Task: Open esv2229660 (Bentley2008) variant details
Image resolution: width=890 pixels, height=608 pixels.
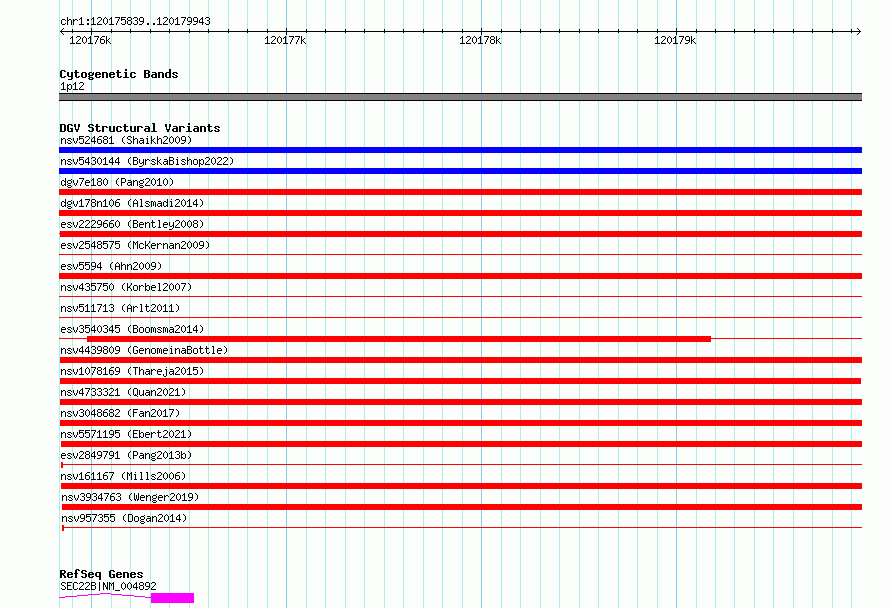Action: [x=132, y=224]
